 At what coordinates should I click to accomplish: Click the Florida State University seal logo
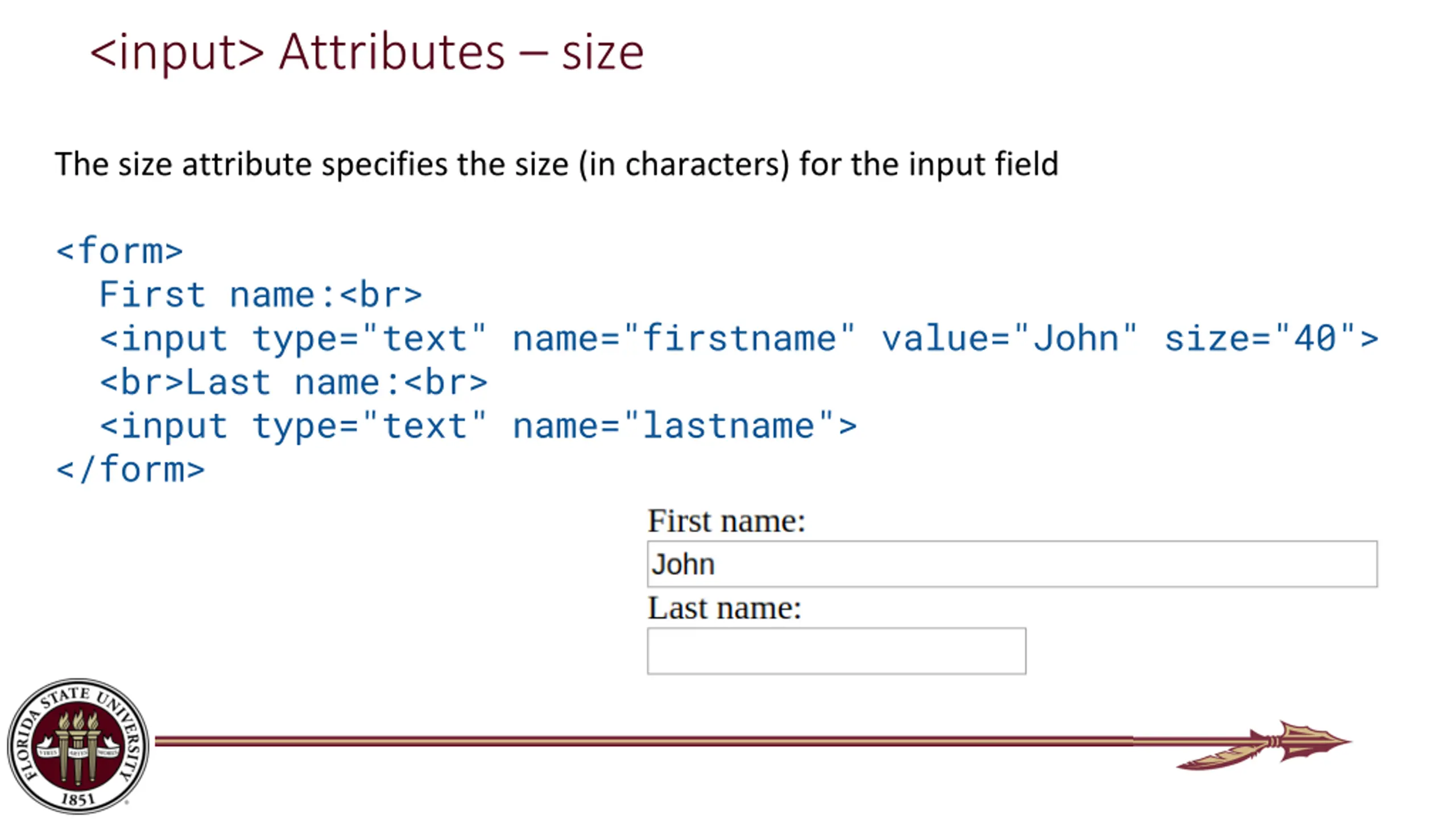78,746
